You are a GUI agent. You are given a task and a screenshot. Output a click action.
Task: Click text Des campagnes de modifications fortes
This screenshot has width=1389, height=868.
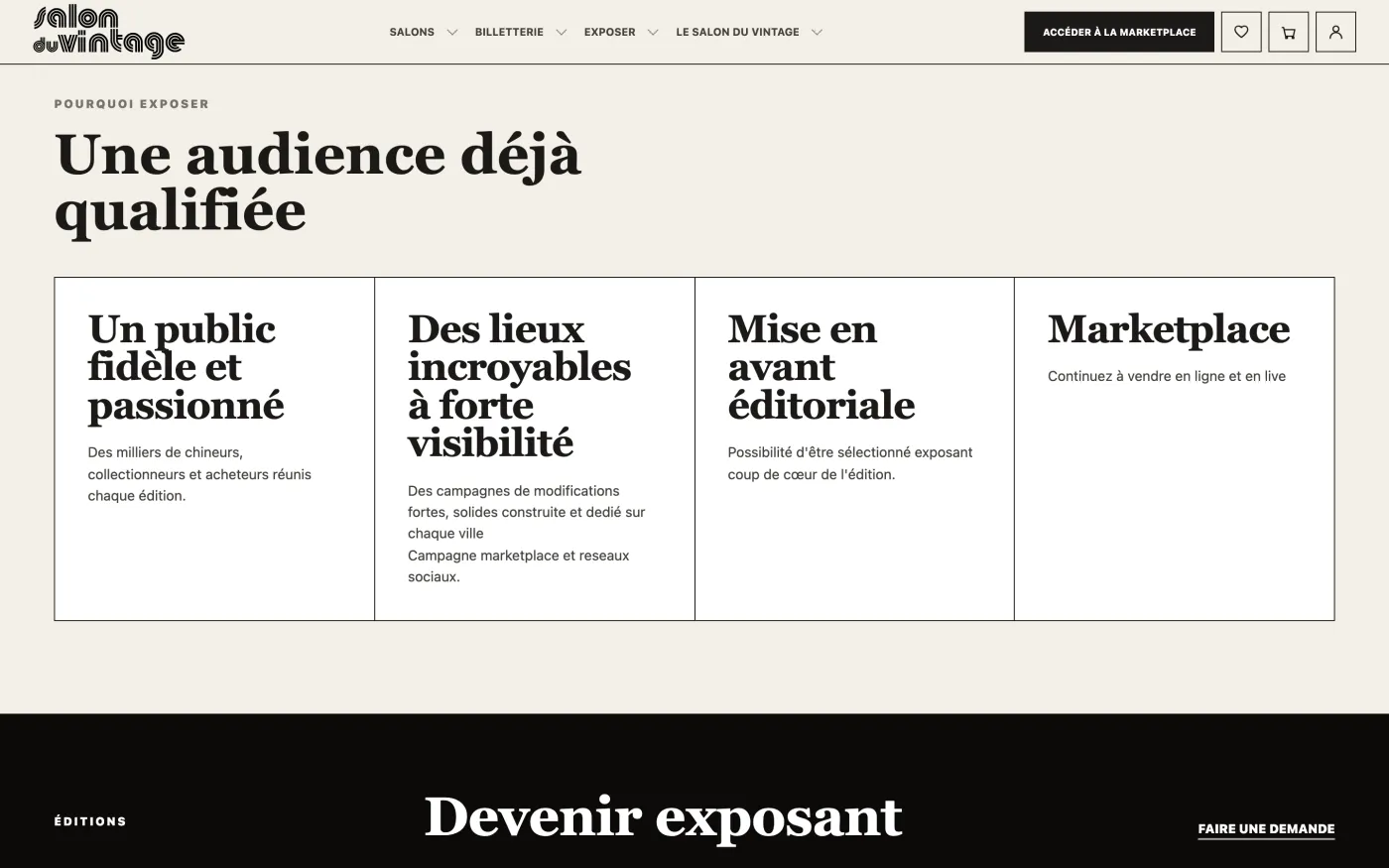(x=527, y=512)
